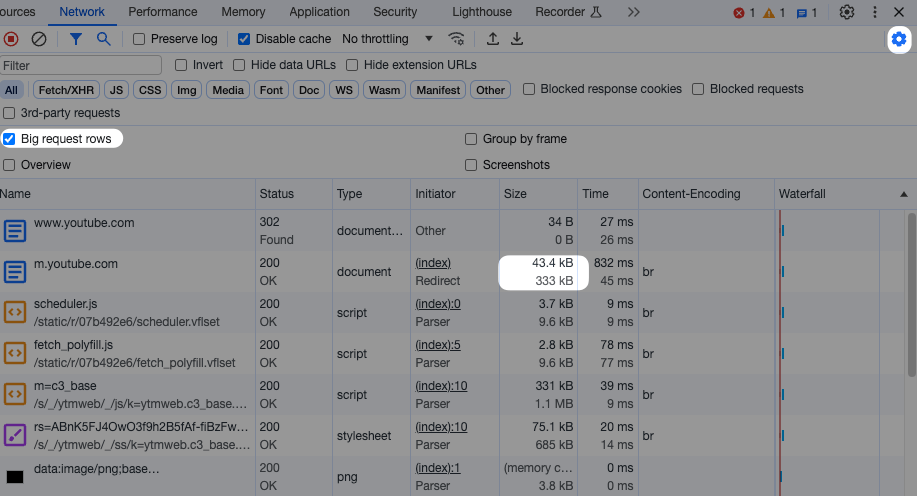
Task: Filter by Media requests
Action: (x=228, y=90)
